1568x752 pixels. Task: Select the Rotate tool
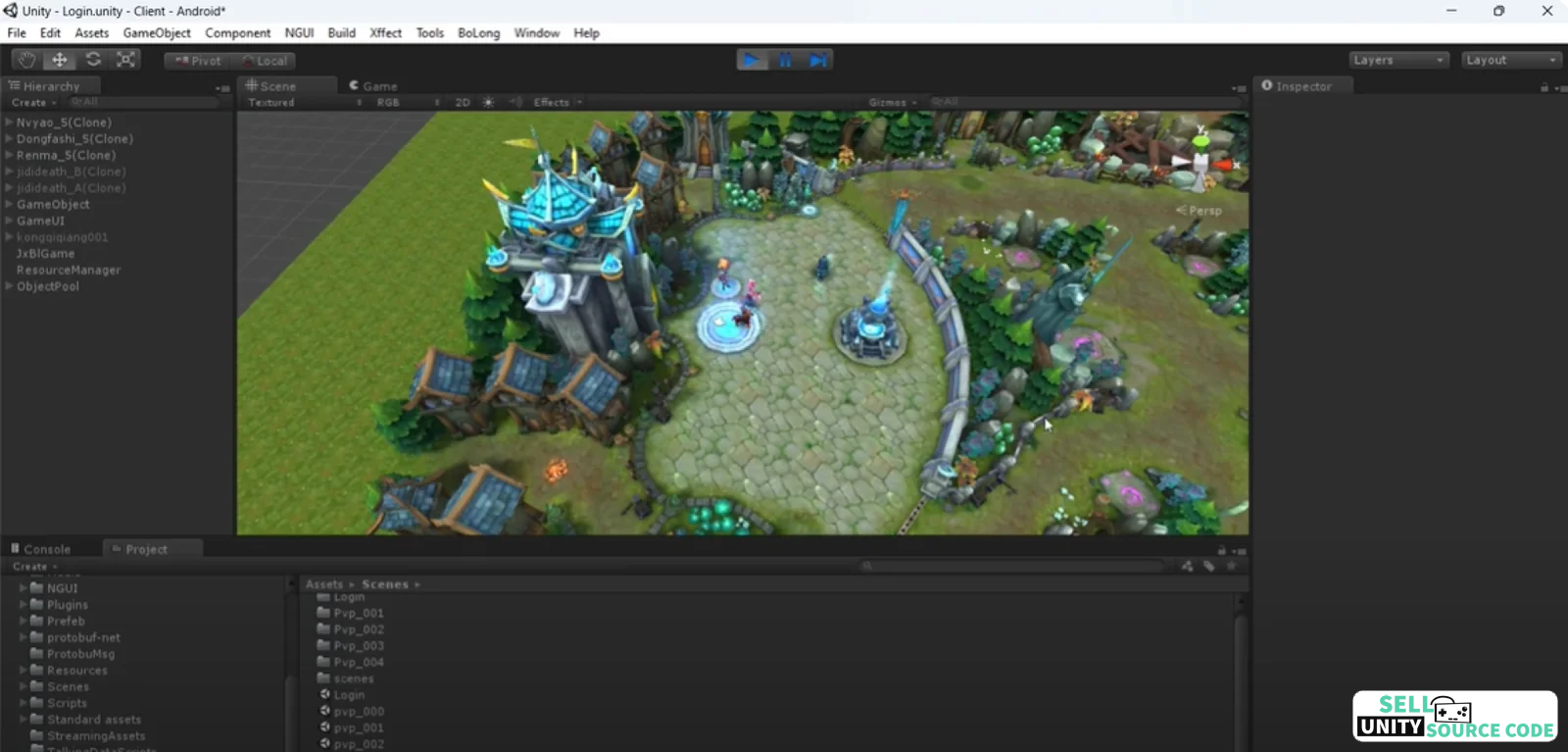93,60
